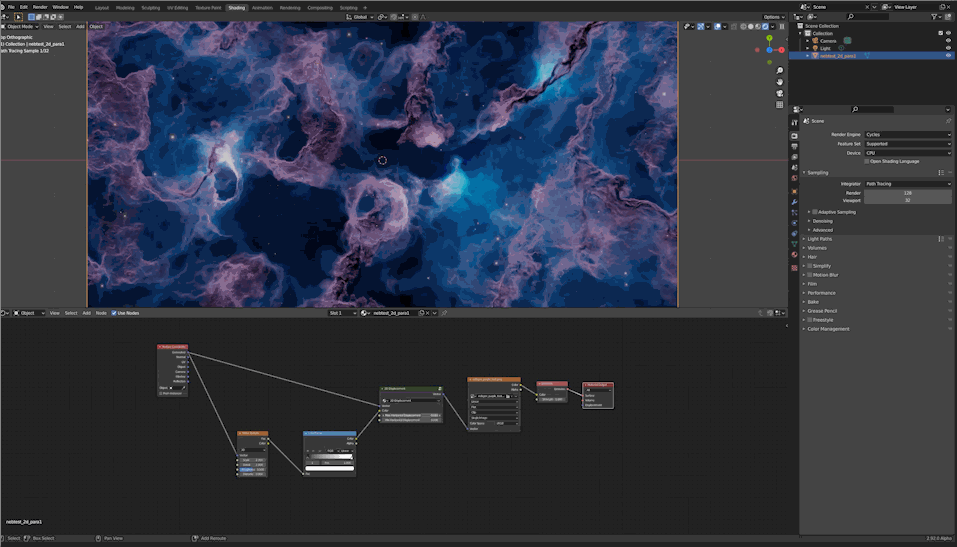
Task: Click the green Y axis gizmo dot
Action: [769, 38]
